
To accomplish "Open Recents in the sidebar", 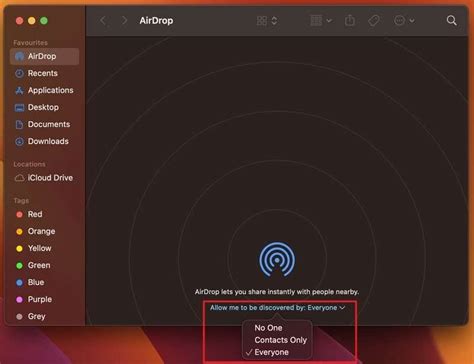I will pos(44,73).
